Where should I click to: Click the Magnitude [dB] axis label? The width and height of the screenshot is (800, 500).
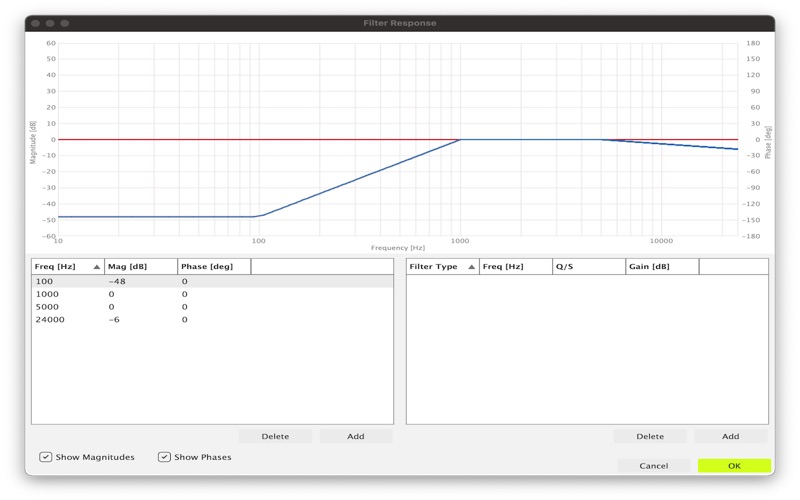pos(33,142)
